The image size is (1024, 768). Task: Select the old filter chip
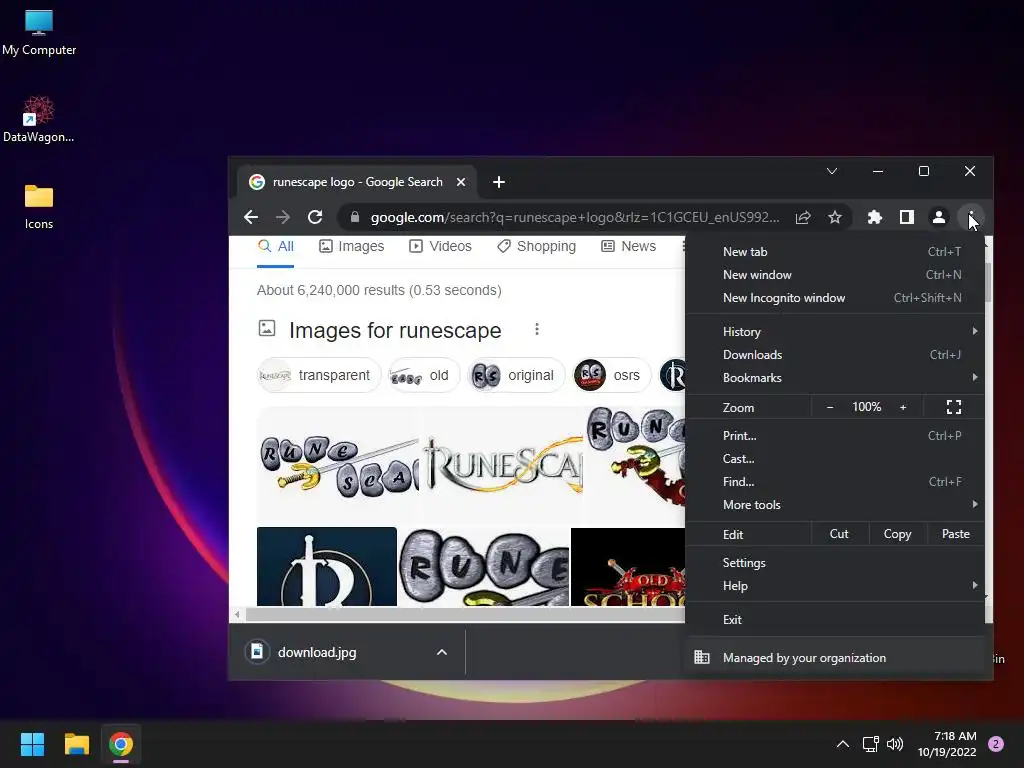click(x=424, y=376)
